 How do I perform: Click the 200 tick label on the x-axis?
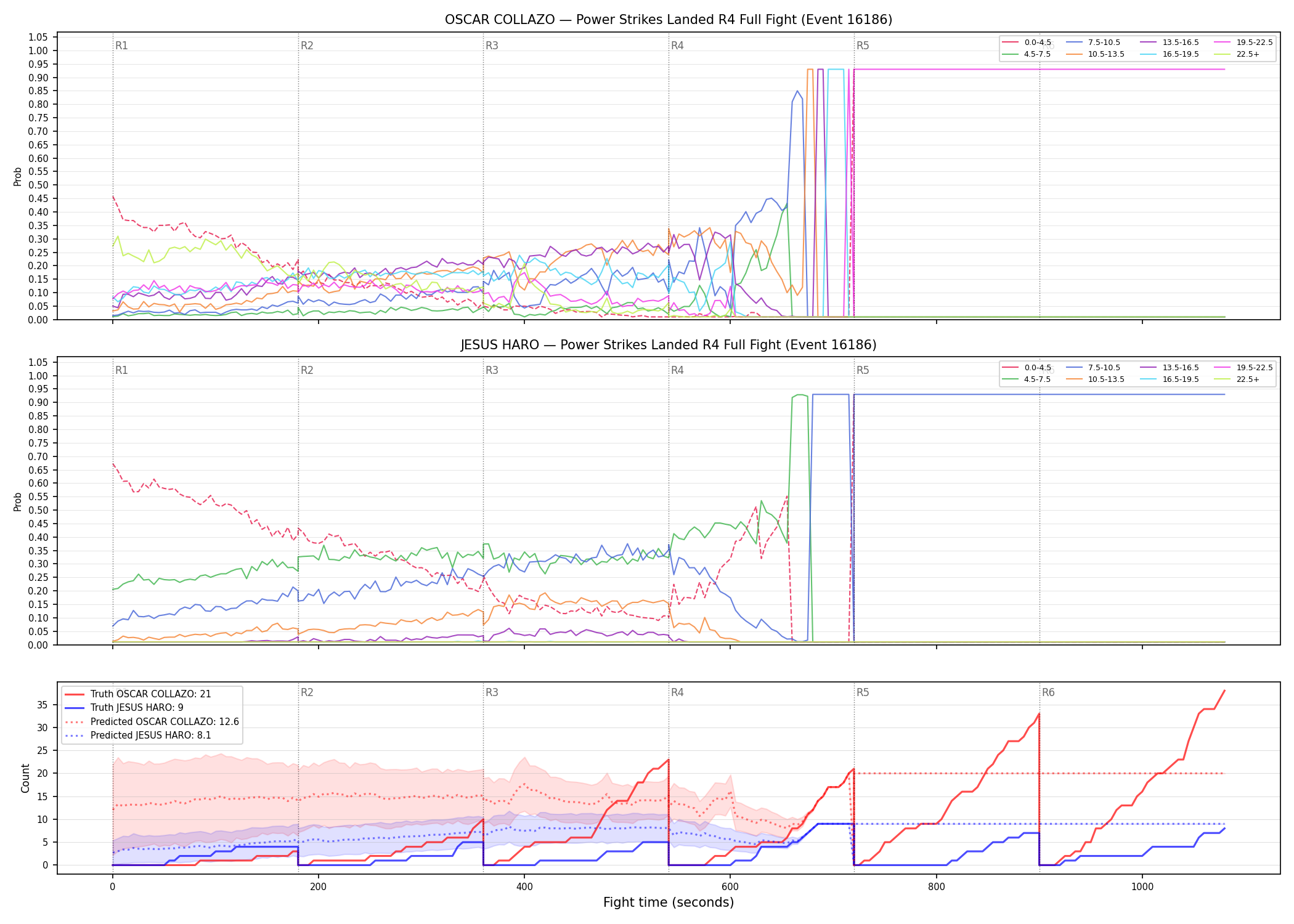pyautogui.click(x=318, y=887)
